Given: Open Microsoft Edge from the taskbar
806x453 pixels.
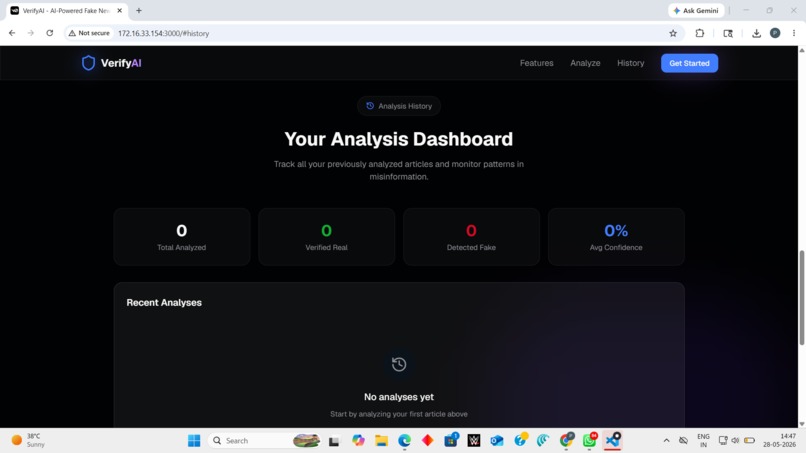Looking at the screenshot, I should point(405,441).
